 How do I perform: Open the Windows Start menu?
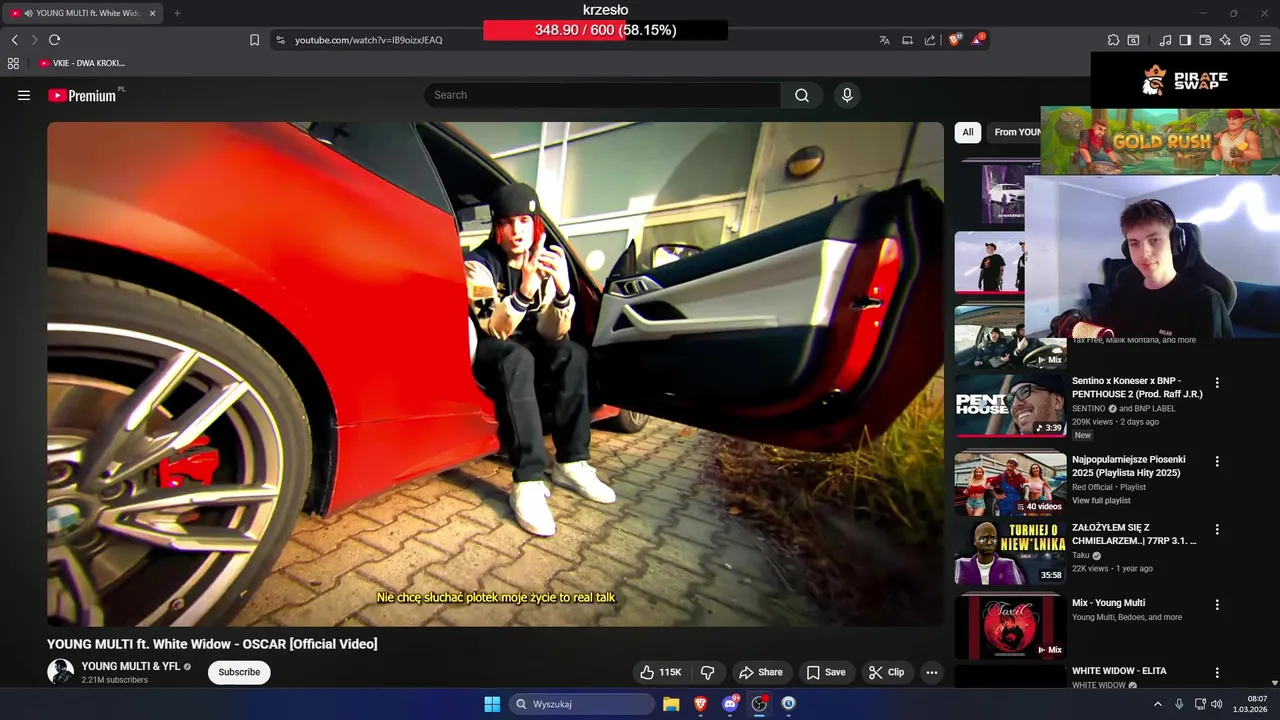point(492,704)
